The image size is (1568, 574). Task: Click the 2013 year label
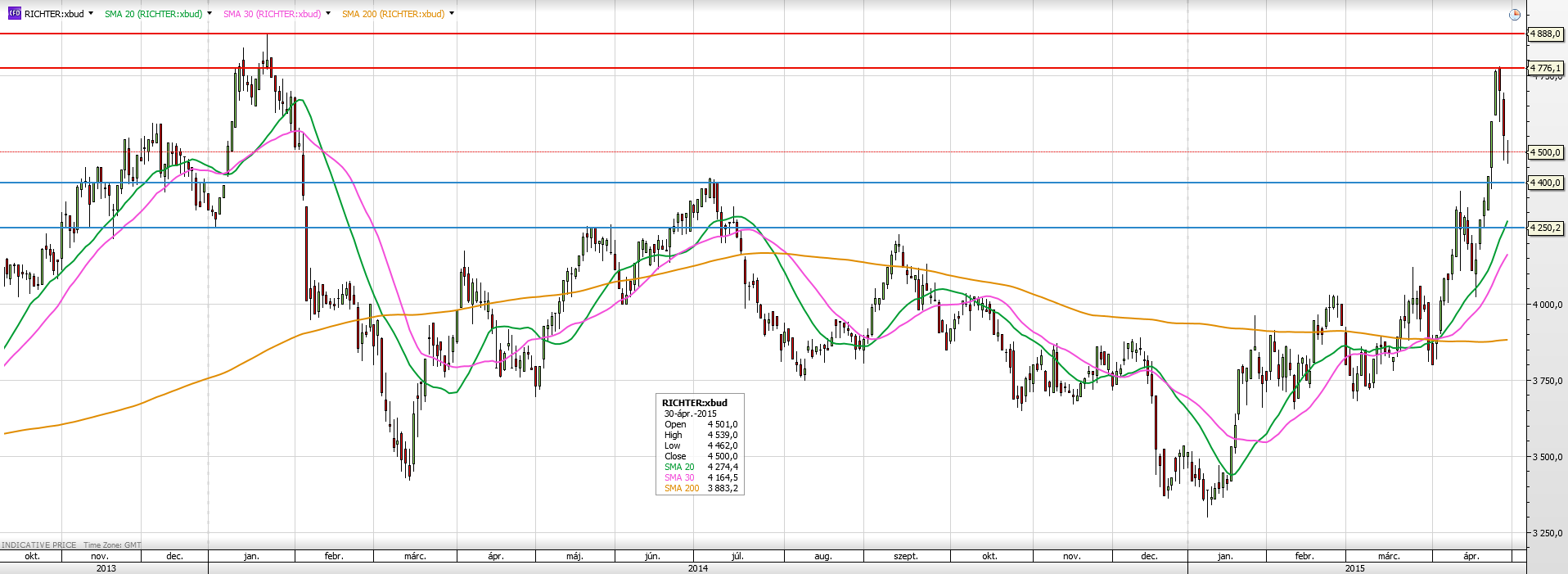pos(106,568)
